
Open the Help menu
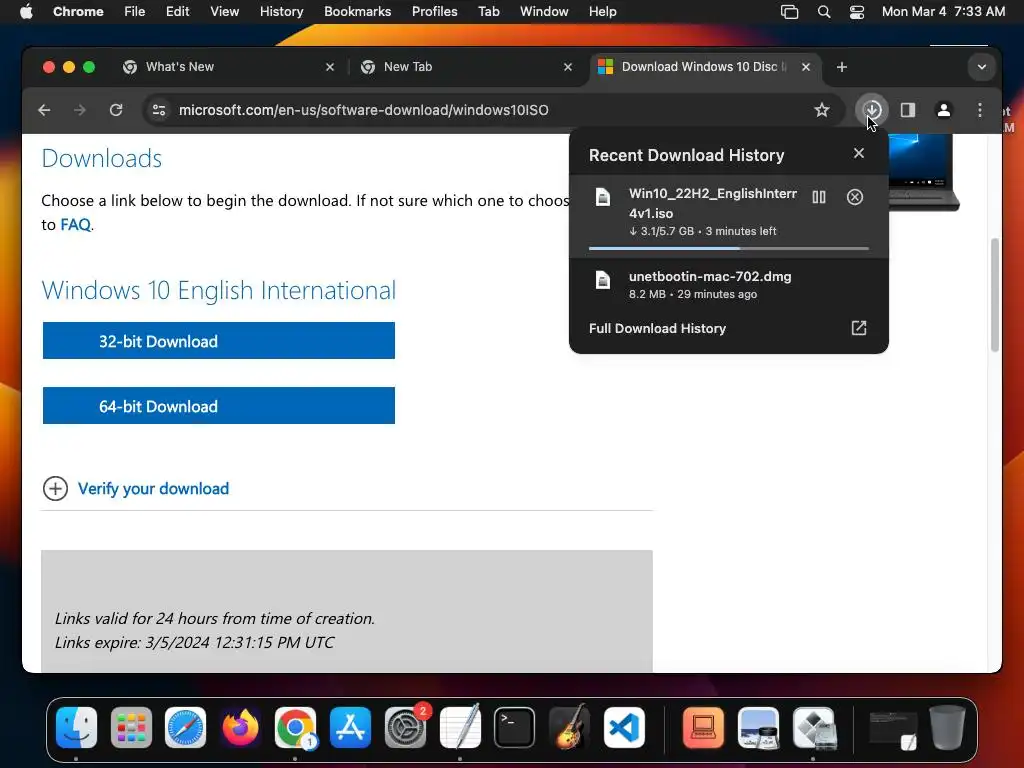(x=602, y=12)
